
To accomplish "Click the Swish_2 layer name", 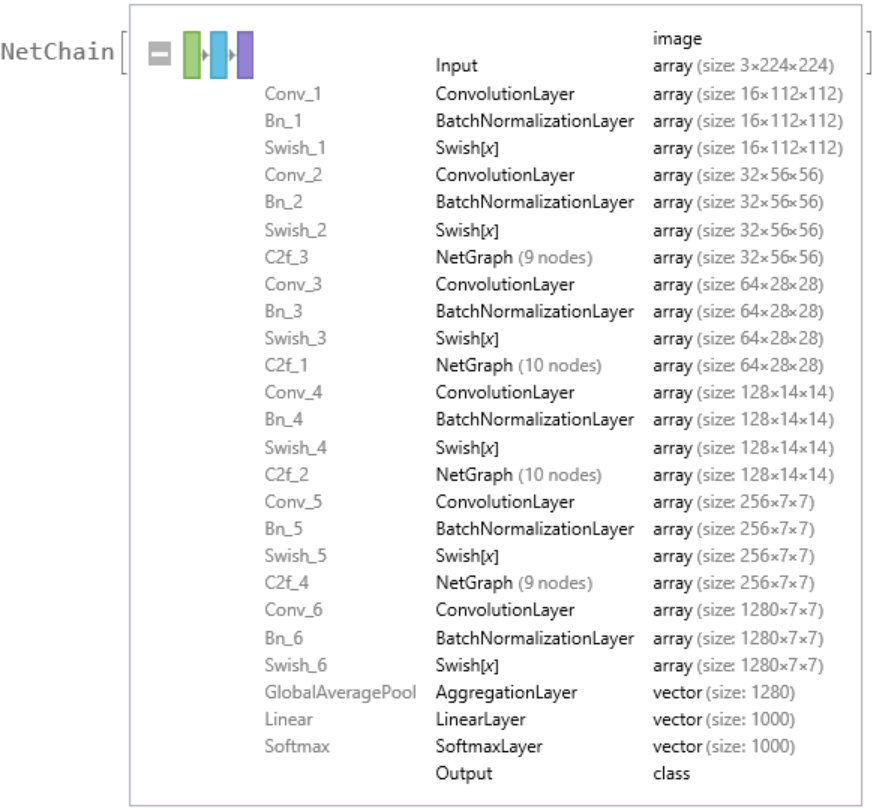I will [295, 230].
